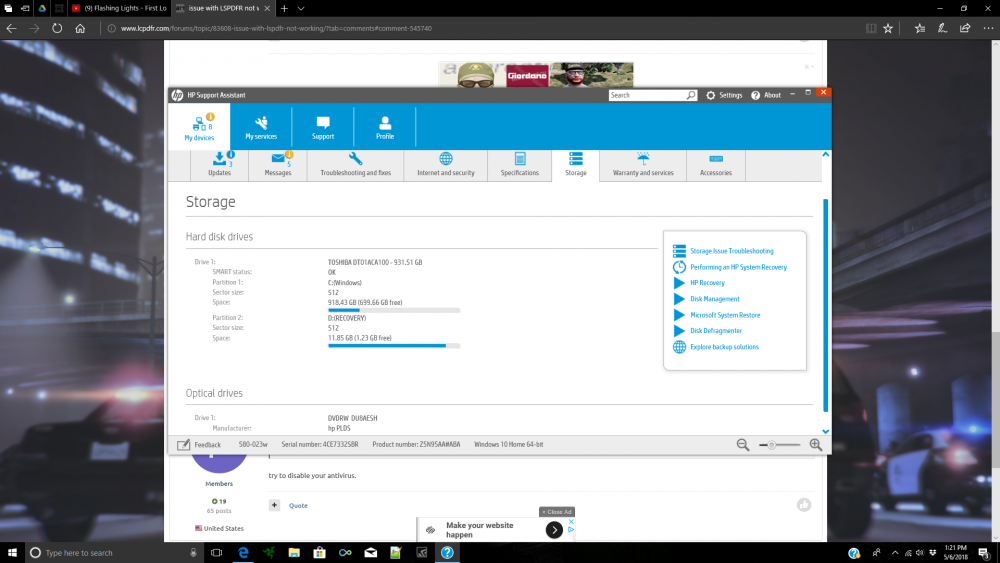Click the plus multi-quote button
Screen dimensions: 1000x563
(274, 505)
